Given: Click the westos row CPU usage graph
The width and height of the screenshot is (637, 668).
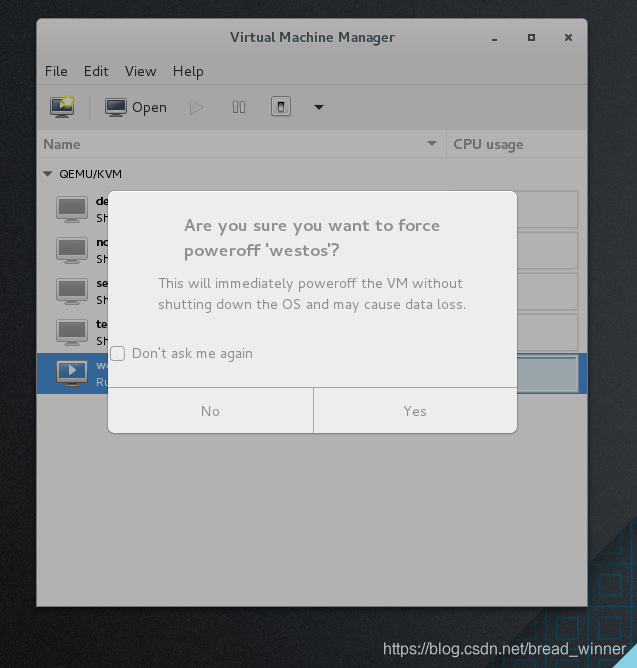Looking at the screenshot, I should point(548,374).
